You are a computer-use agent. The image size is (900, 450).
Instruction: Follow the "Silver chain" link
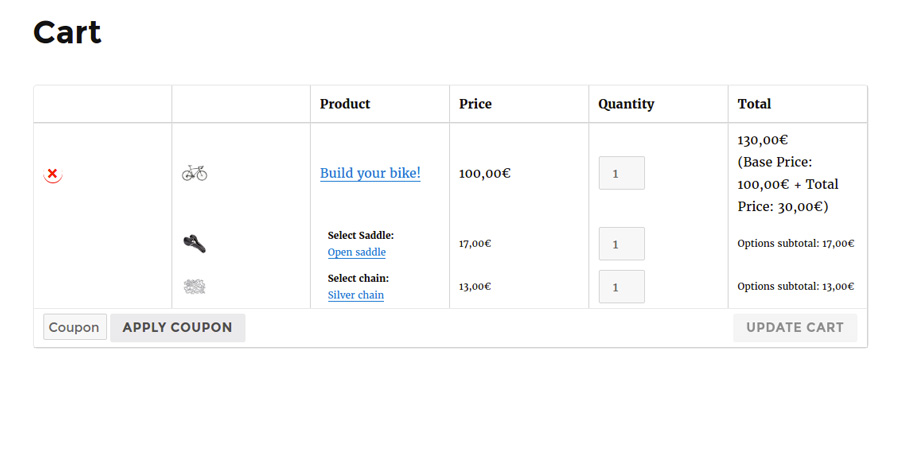355,295
